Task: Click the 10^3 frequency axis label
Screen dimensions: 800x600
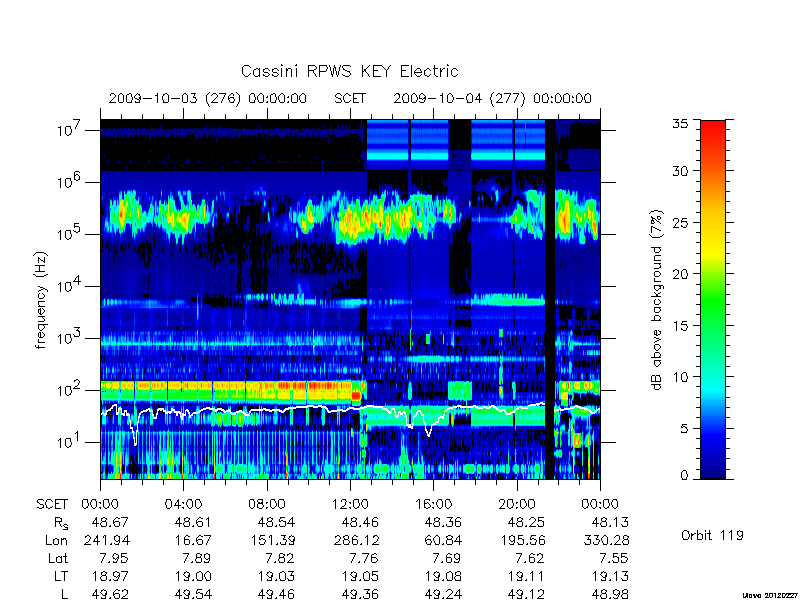Action: 69,337
